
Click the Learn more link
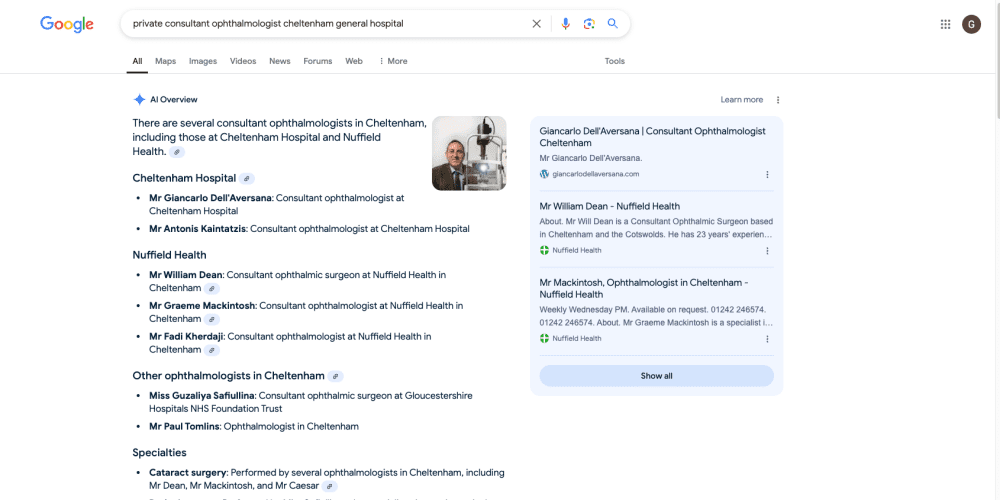click(741, 100)
